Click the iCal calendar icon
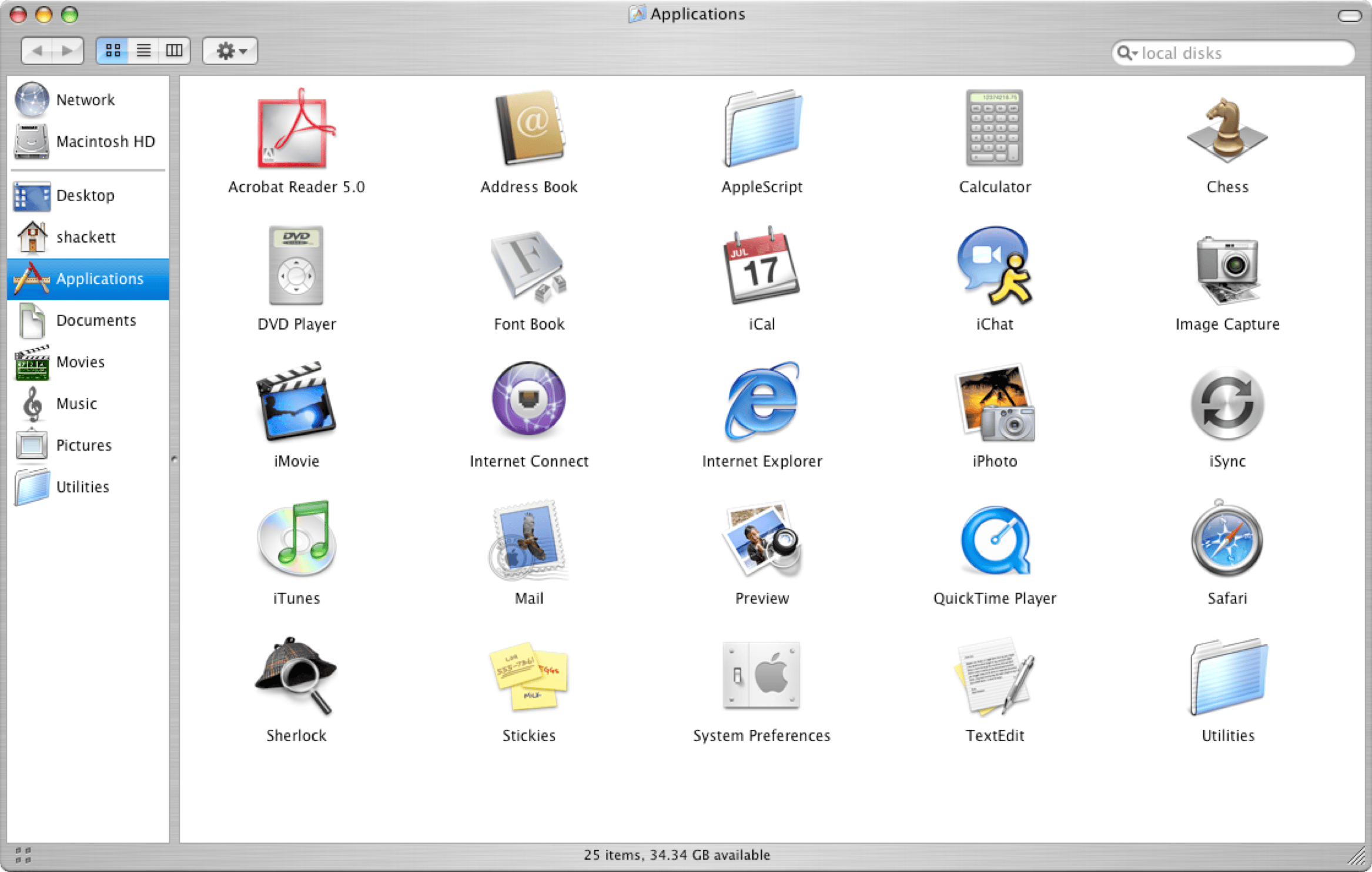Screen dimensions: 1372x872 coord(761,266)
